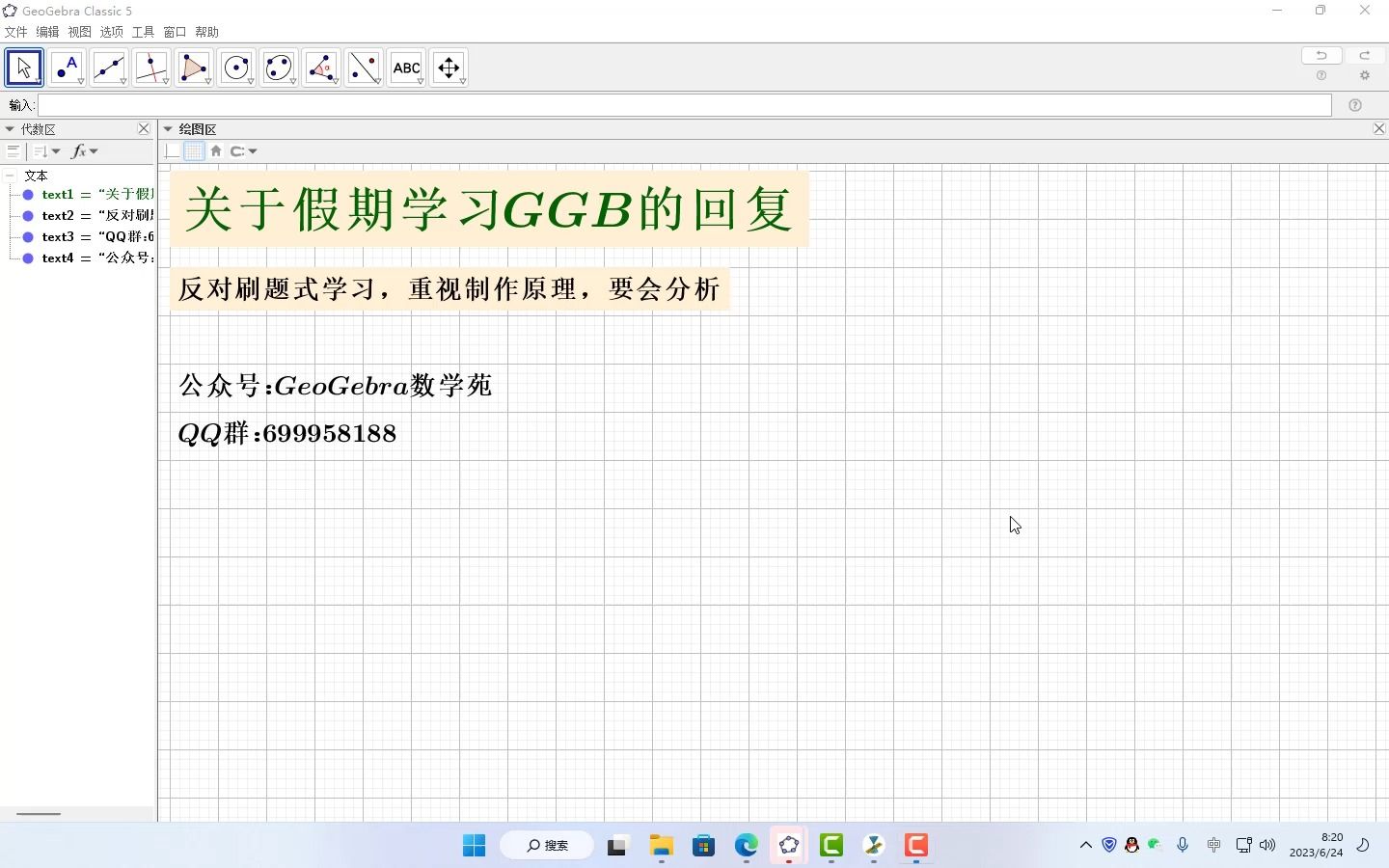The width and height of the screenshot is (1389, 868).
Task: Open the 工具 menu
Action: (143, 32)
